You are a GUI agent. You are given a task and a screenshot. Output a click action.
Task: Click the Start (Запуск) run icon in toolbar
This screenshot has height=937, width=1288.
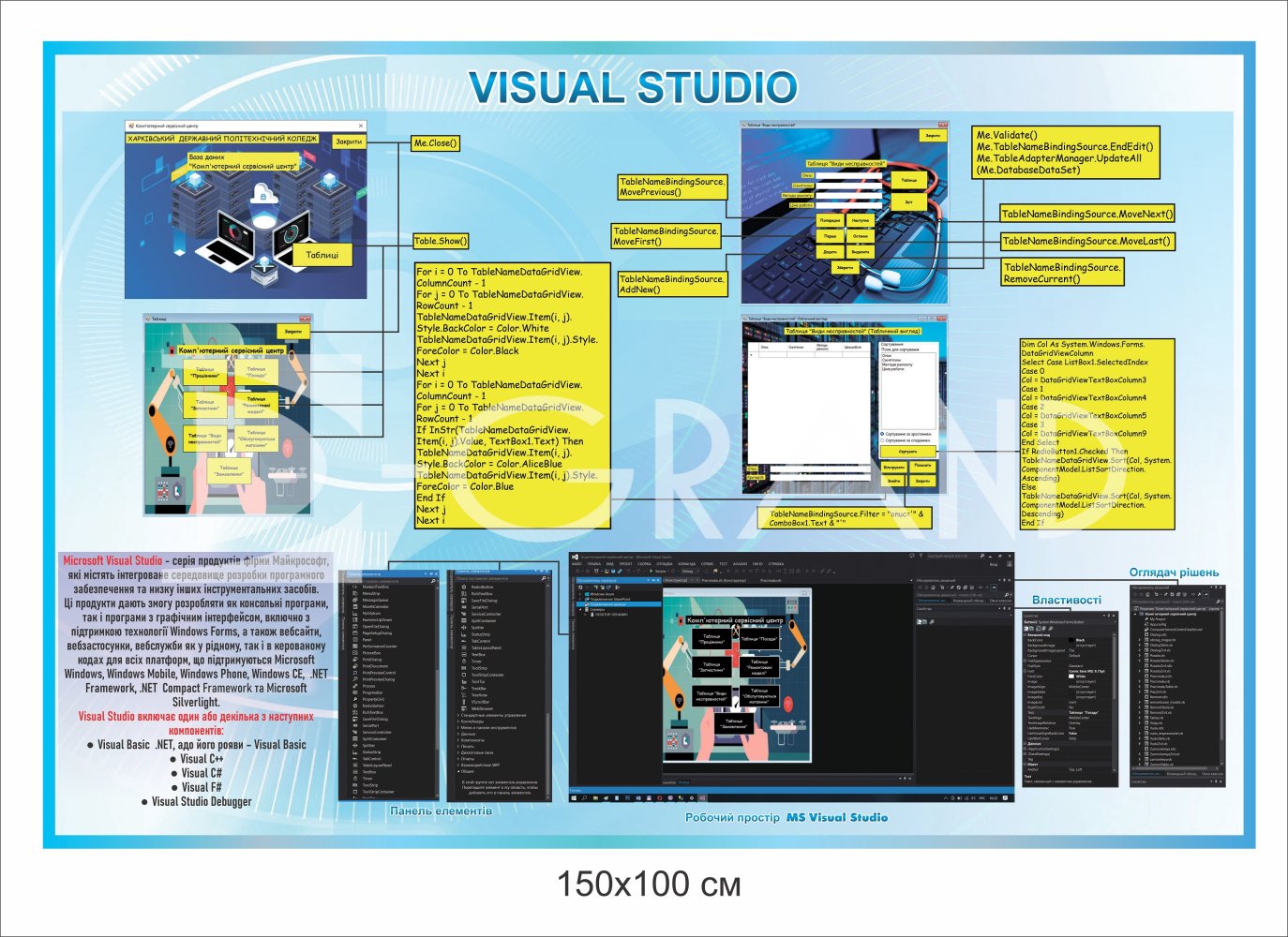coord(652,571)
